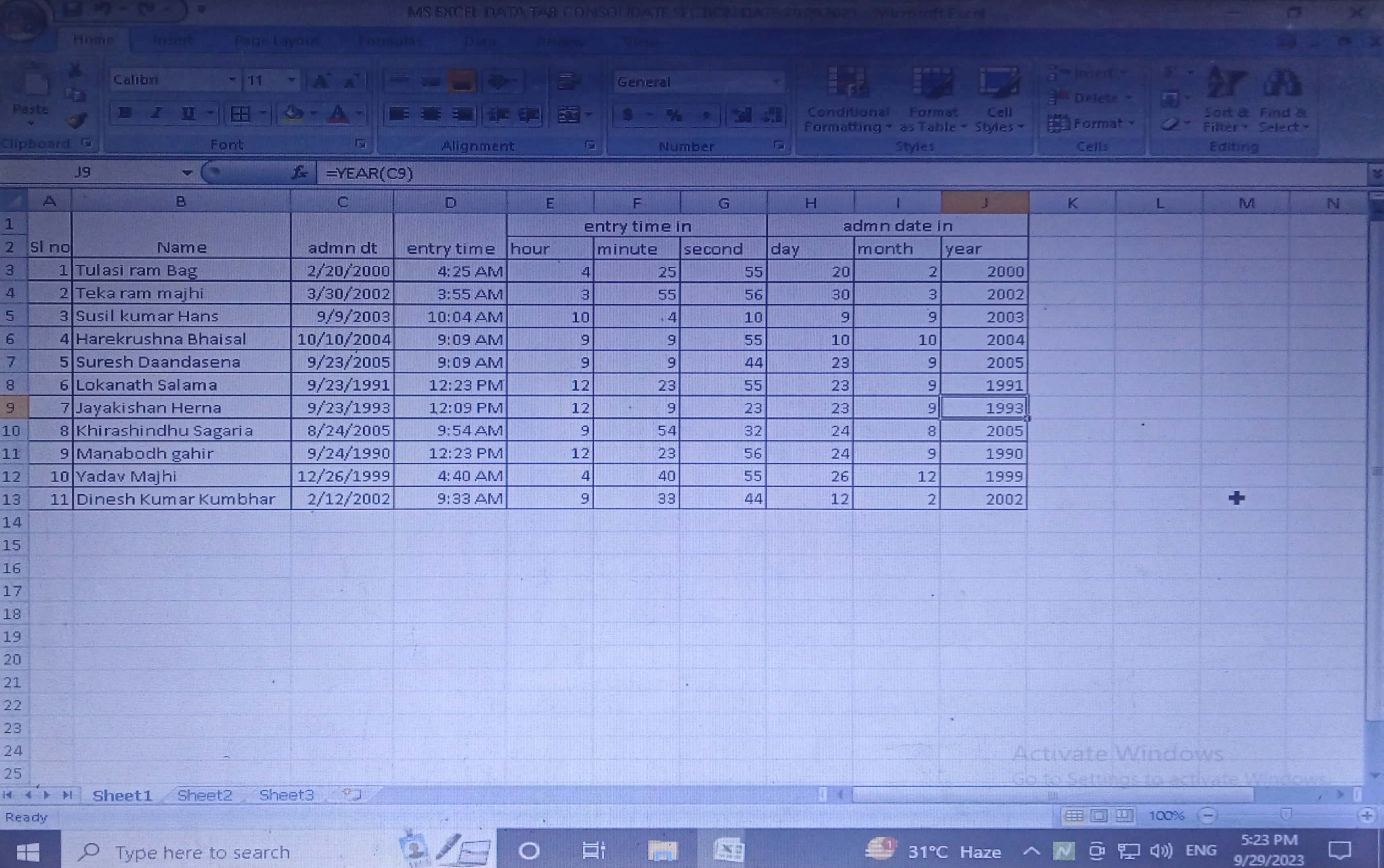This screenshot has width=1384, height=868.
Task: Toggle Bold formatting
Action: [x=124, y=114]
